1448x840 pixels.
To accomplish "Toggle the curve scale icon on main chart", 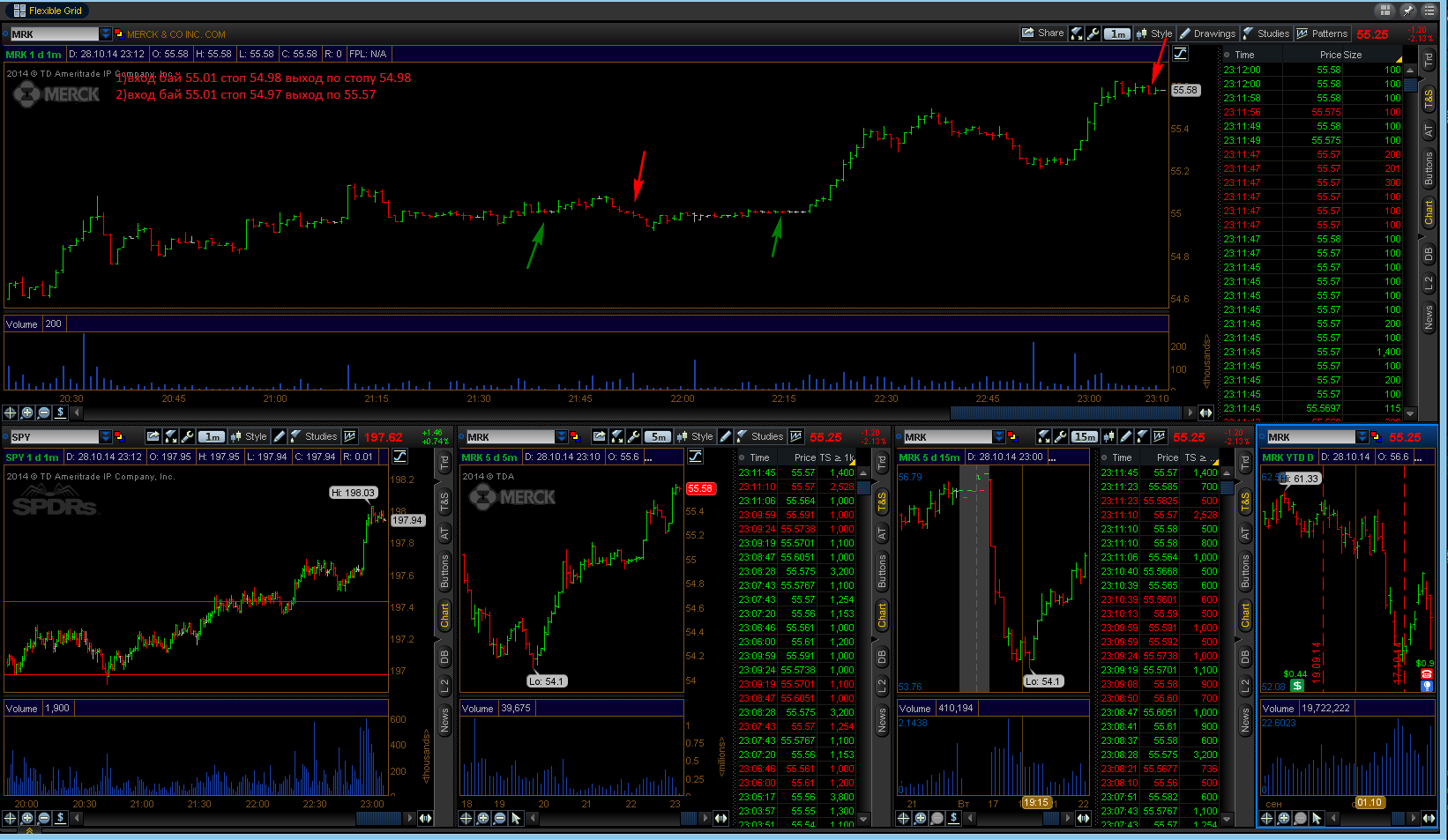I will click(1180, 54).
